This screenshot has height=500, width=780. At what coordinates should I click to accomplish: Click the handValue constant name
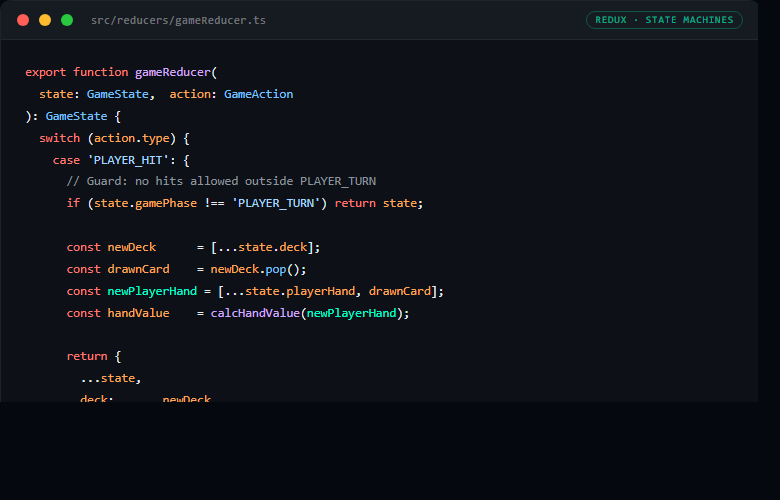point(138,313)
